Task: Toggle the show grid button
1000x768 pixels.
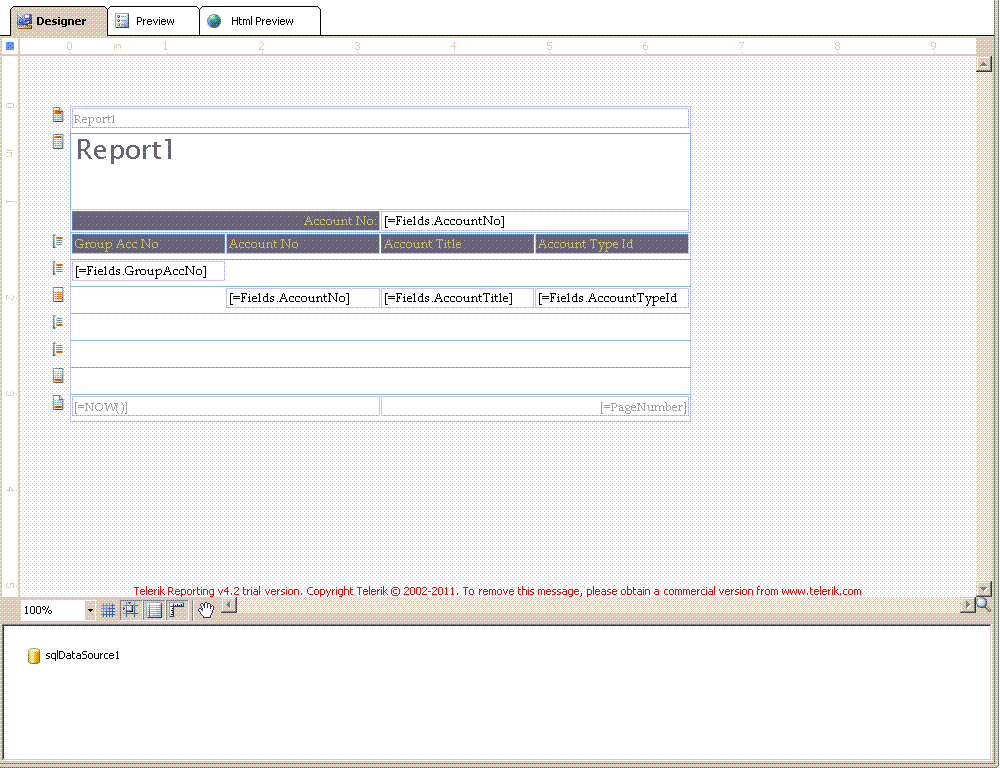Action: [108, 610]
